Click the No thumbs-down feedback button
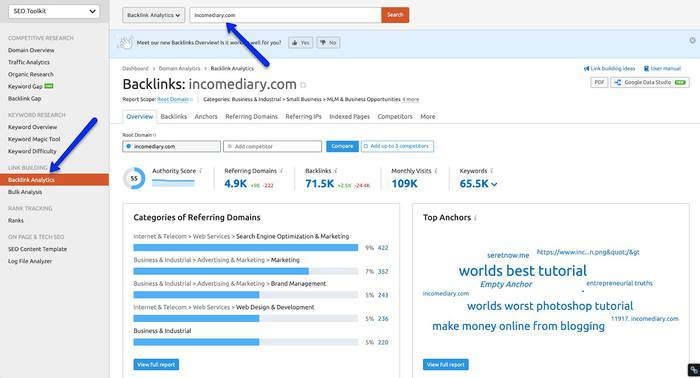Viewport: 700px width, 378px height. point(328,43)
